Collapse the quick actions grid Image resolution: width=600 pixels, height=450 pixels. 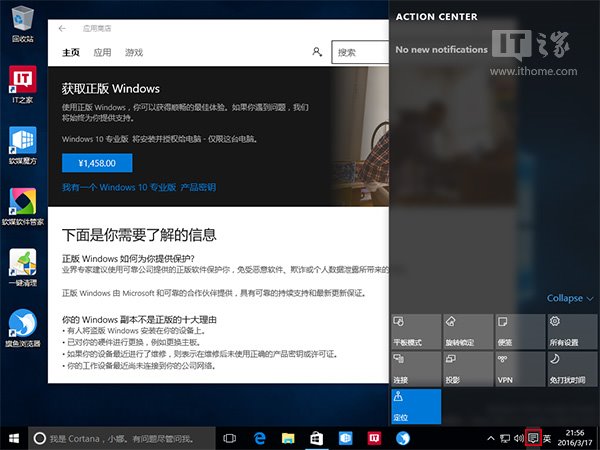570,298
